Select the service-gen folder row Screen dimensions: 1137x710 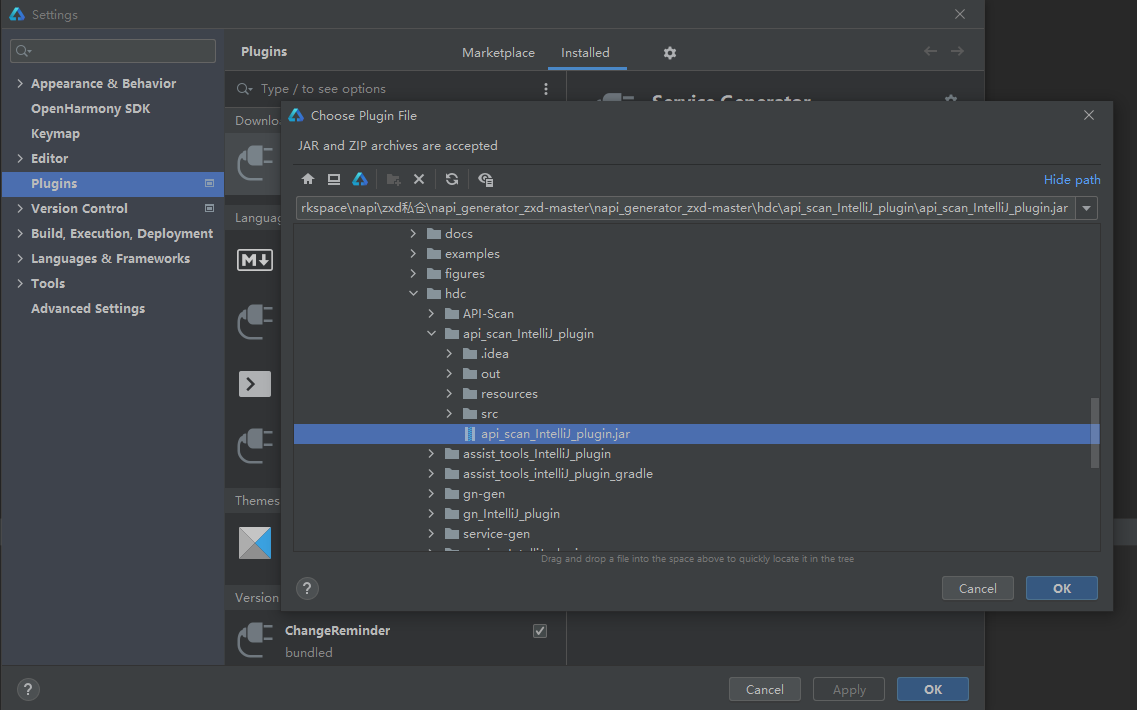(x=696, y=534)
